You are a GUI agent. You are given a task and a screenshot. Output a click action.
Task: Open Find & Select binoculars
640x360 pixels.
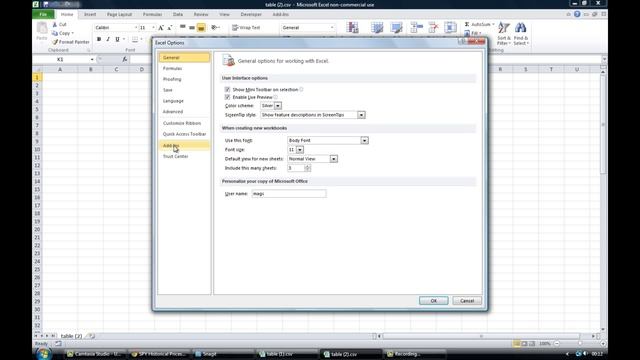[521, 33]
